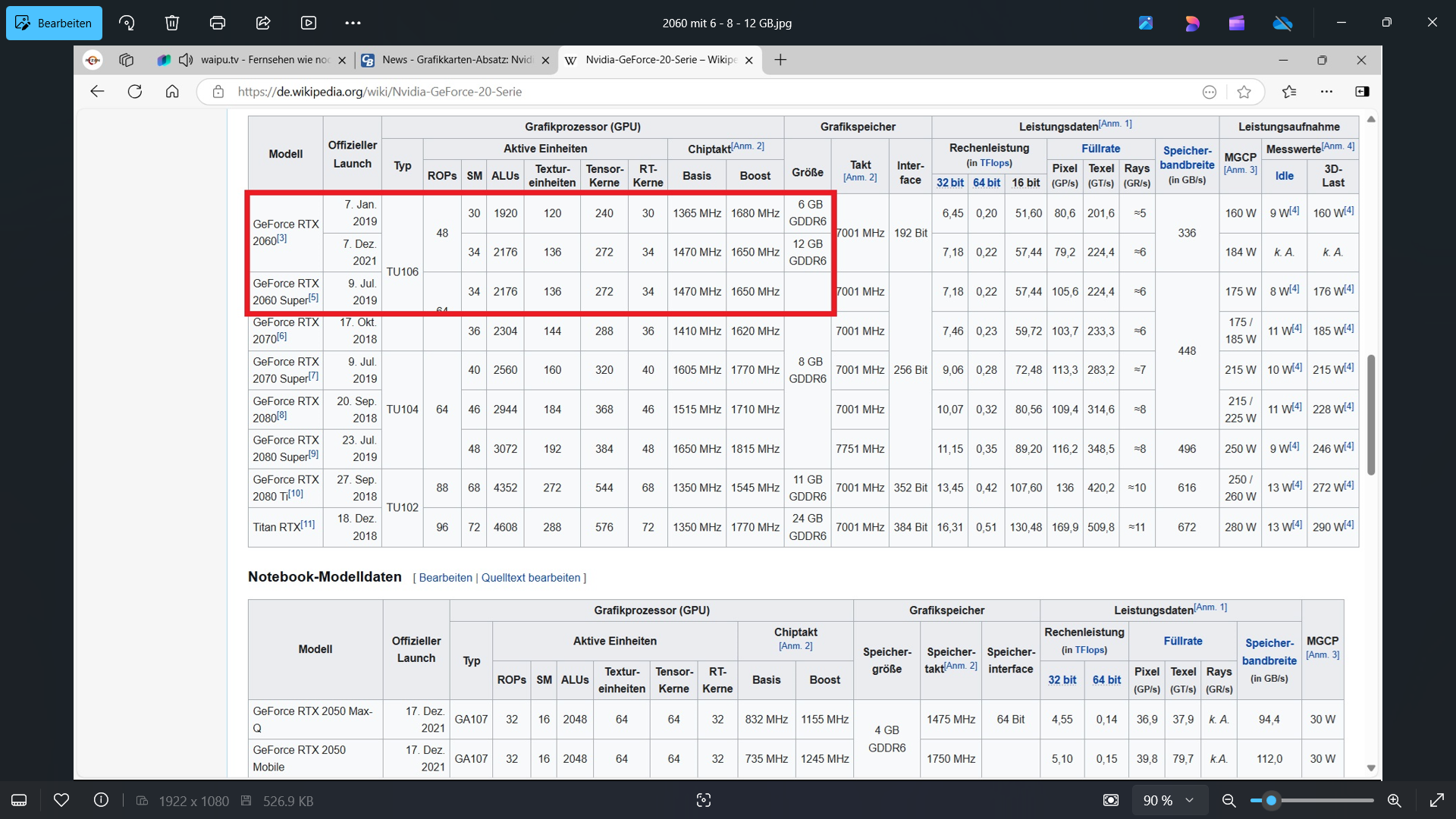Share the image via share icon
The image size is (1456, 819).
click(x=263, y=23)
